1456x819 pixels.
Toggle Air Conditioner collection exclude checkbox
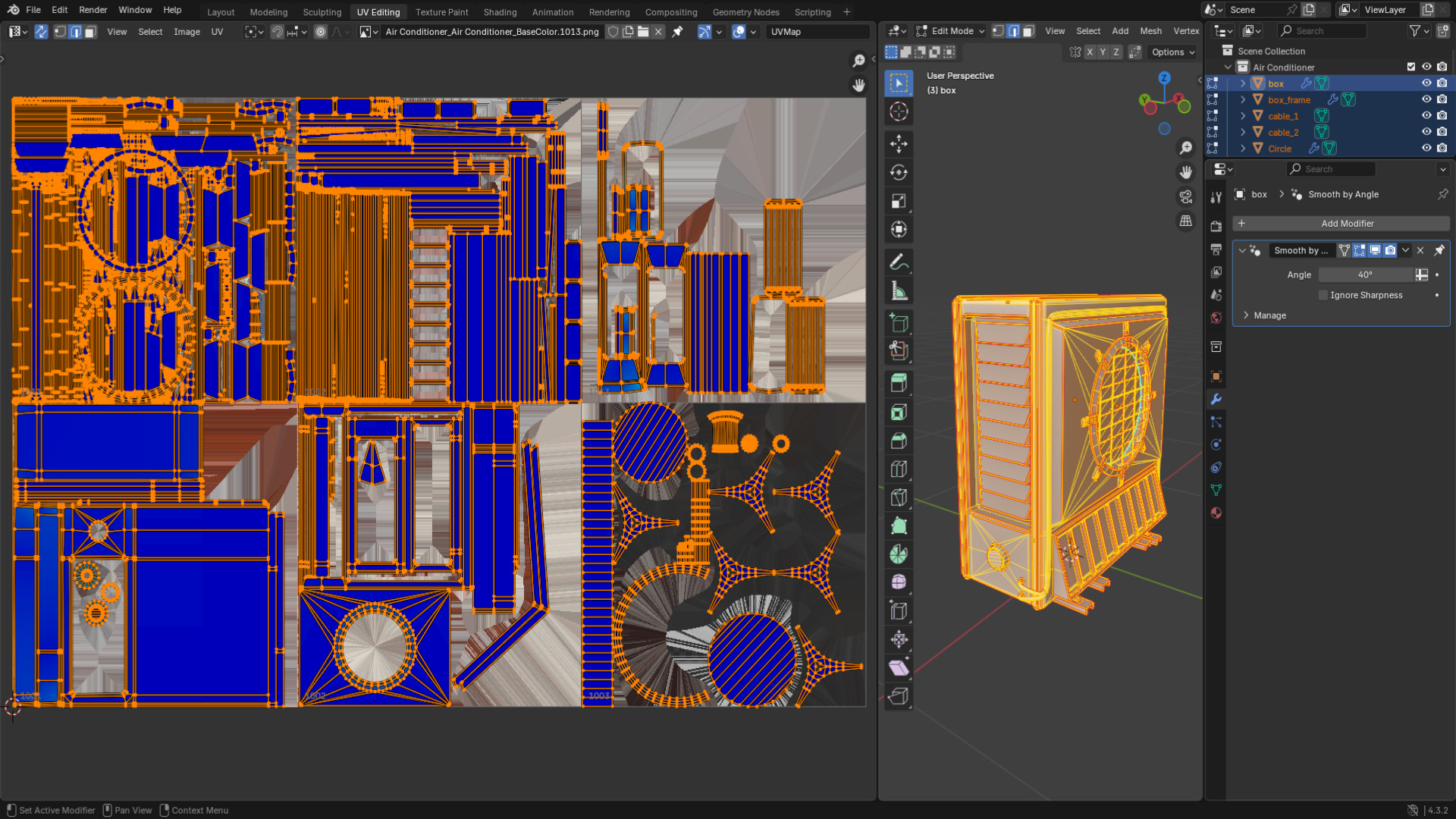pos(1411,67)
